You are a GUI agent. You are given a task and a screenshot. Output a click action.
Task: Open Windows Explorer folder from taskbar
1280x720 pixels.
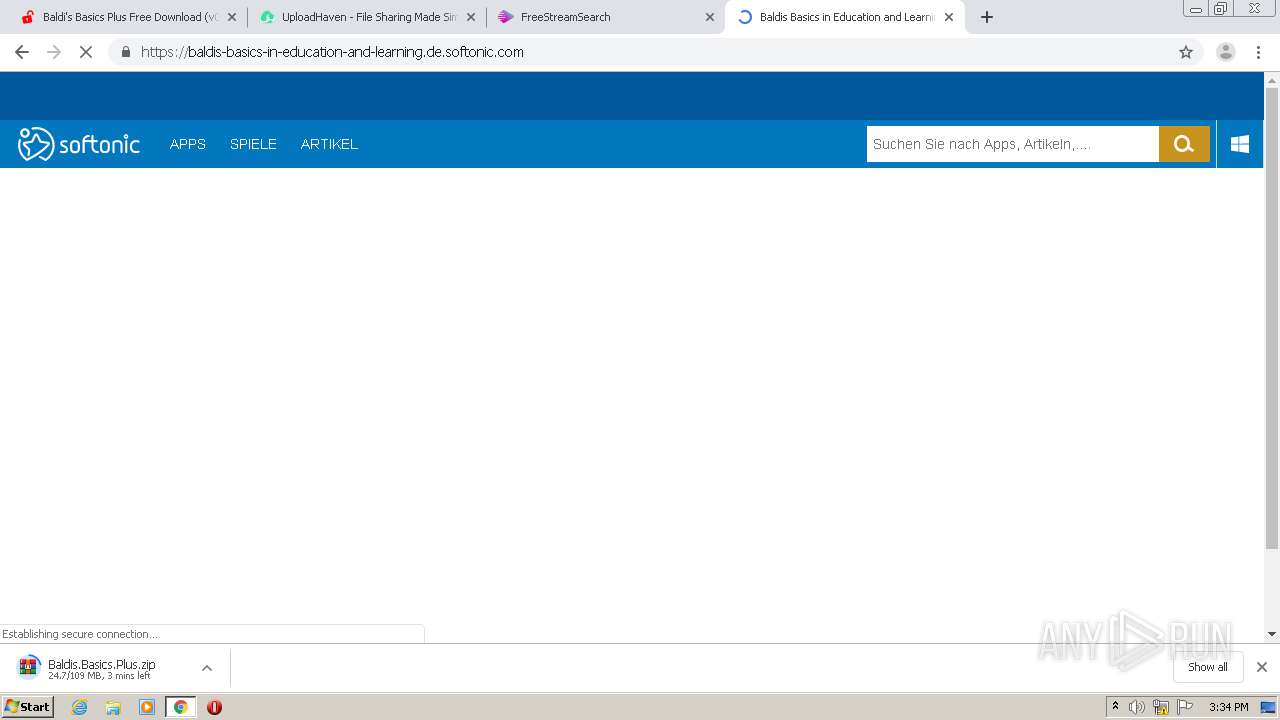click(x=113, y=707)
